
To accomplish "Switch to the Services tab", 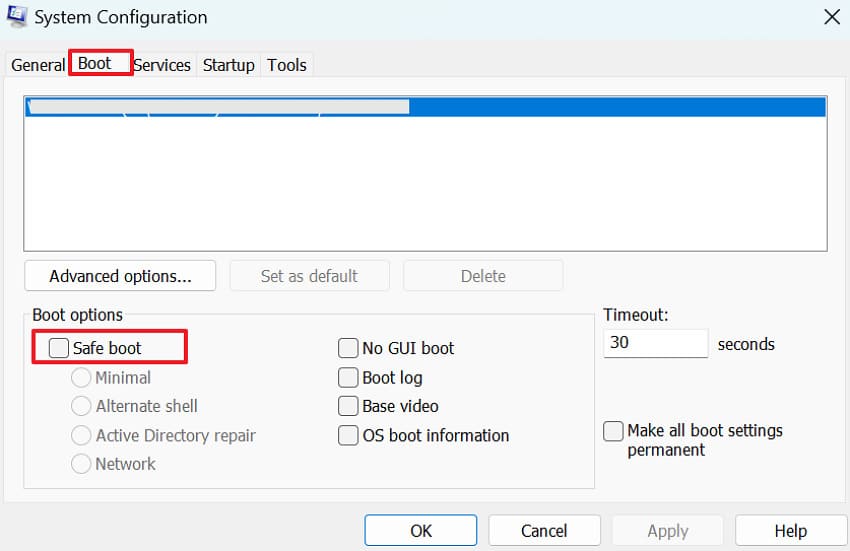I will coord(162,65).
